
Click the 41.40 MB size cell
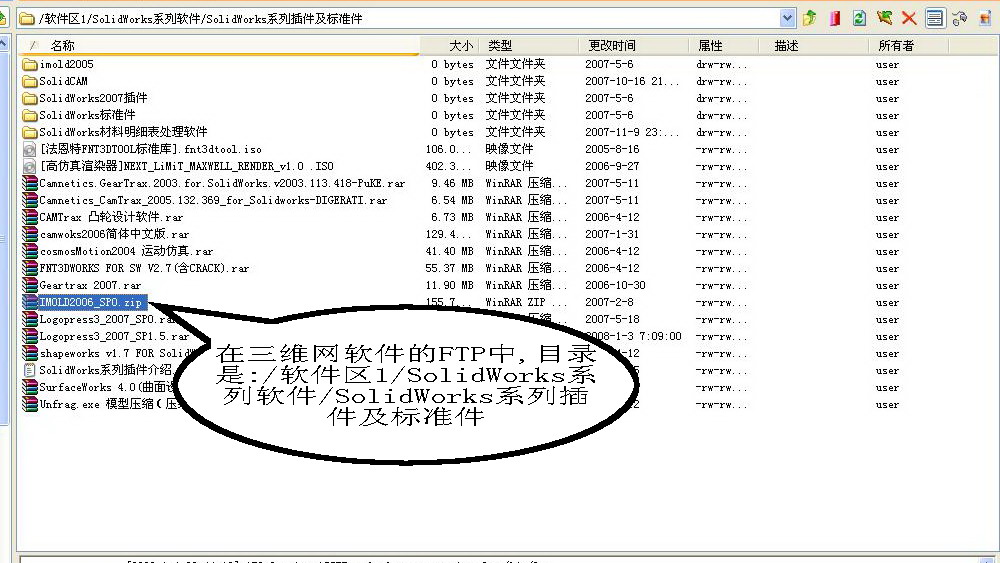[450, 251]
